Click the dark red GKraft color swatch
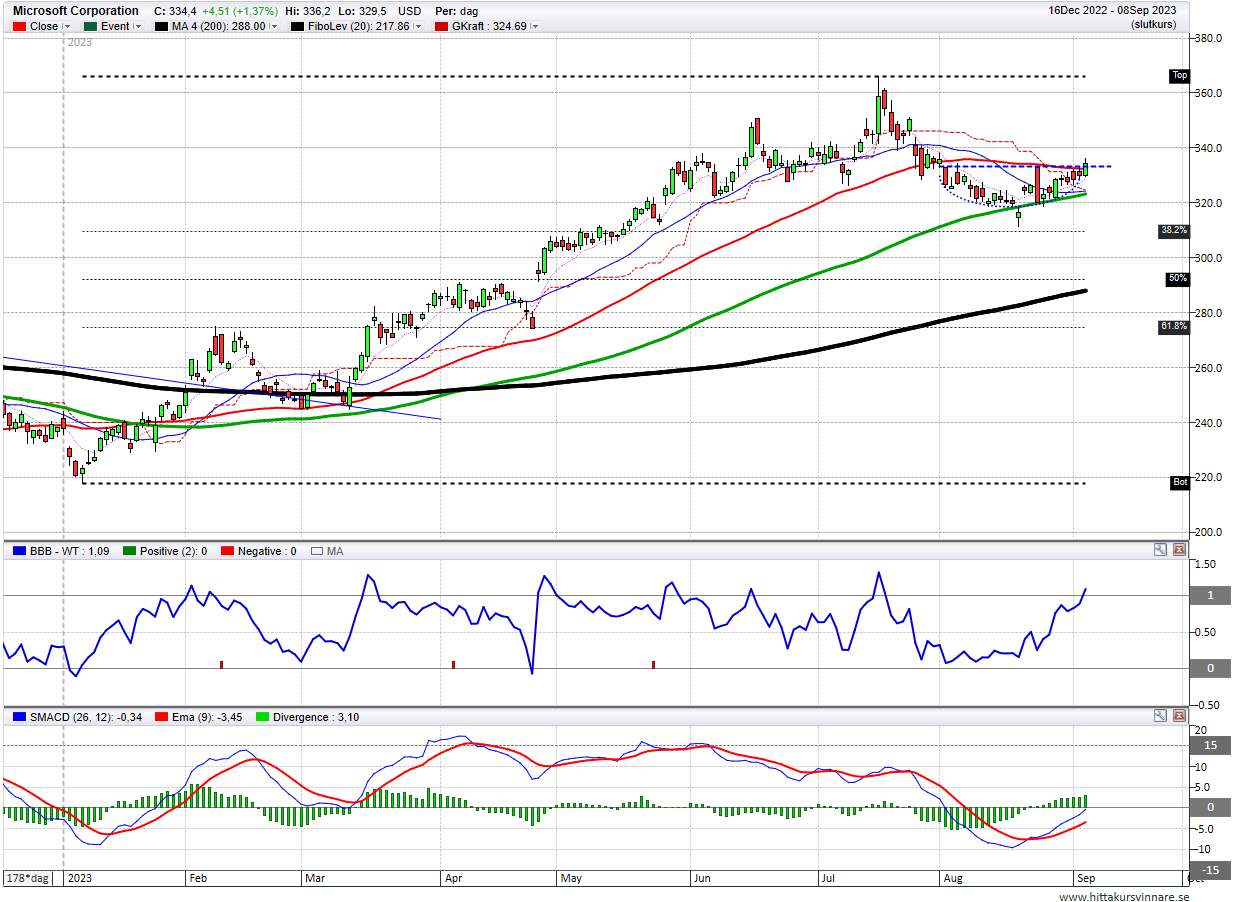The image size is (1234, 902). [439, 27]
